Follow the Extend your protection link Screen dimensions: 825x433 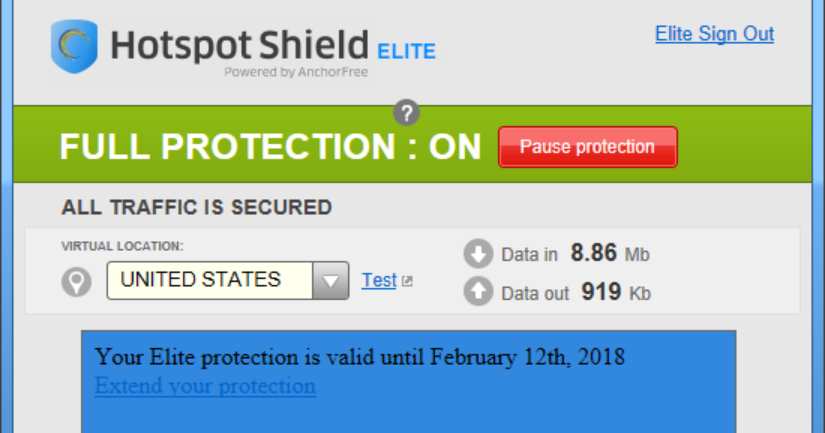click(205, 386)
